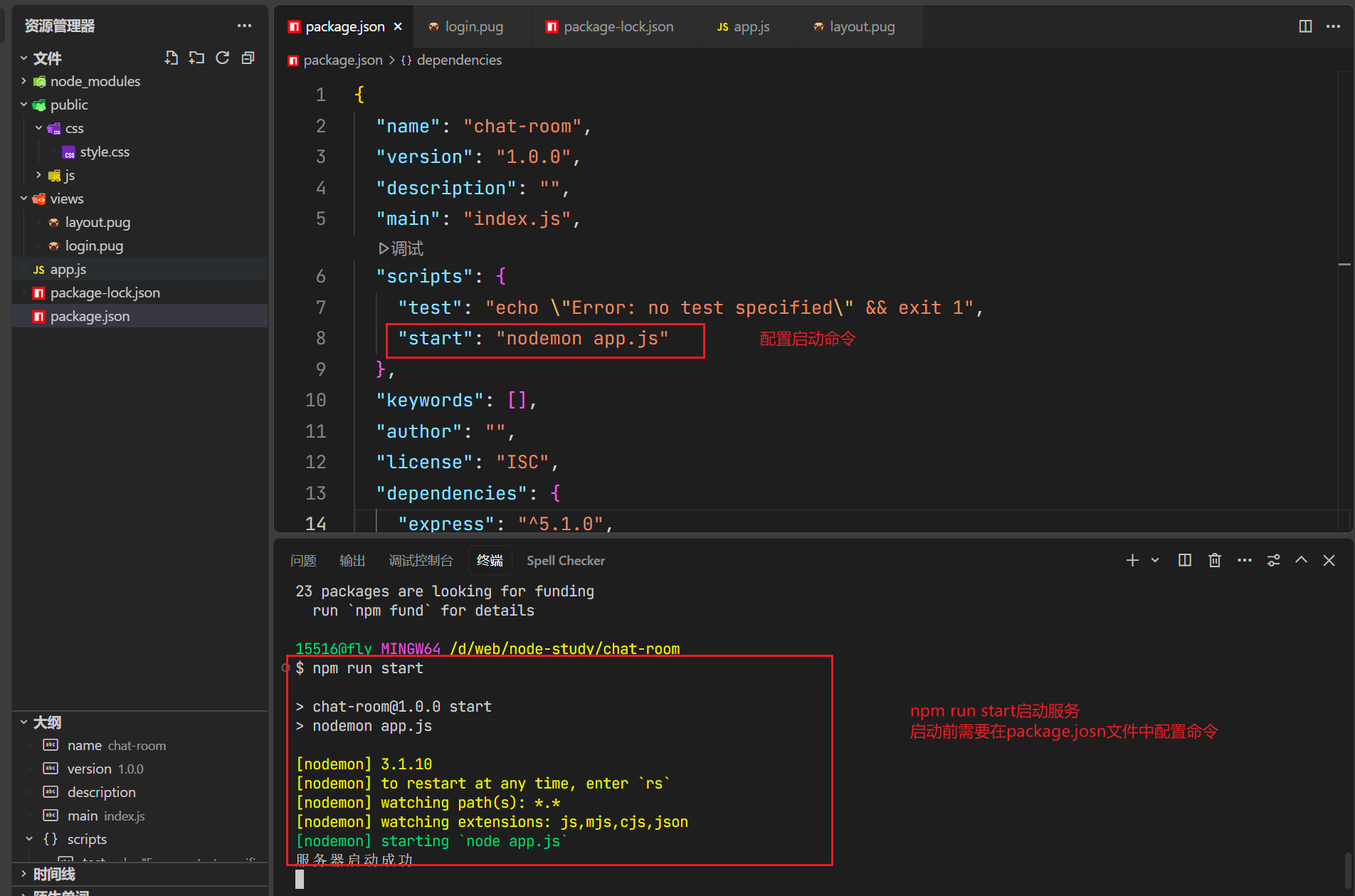
Task: Open the 输出 panel tab
Action: [x=352, y=561]
